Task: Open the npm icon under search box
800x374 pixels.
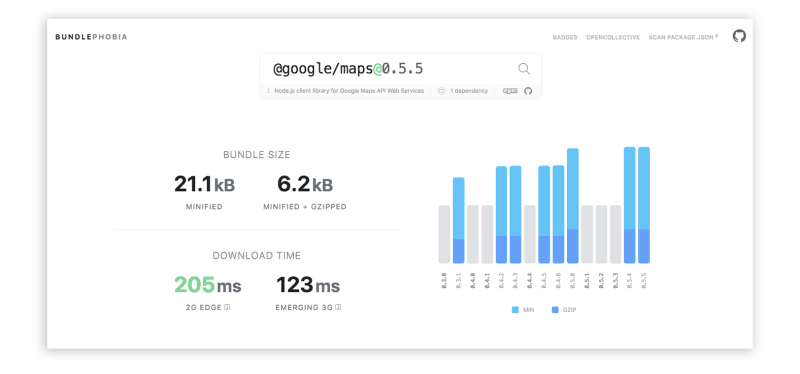Action: point(510,91)
